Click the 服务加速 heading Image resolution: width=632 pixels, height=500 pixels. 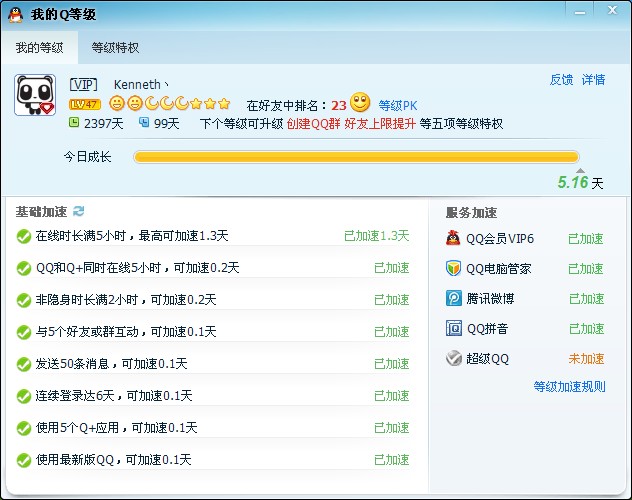(472, 213)
